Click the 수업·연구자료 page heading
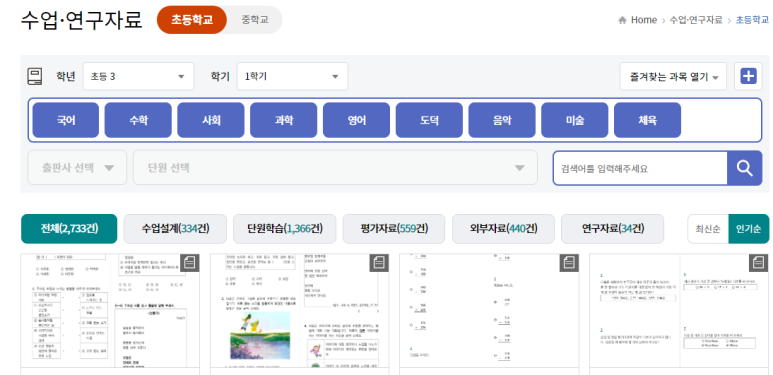 [x=81, y=20]
